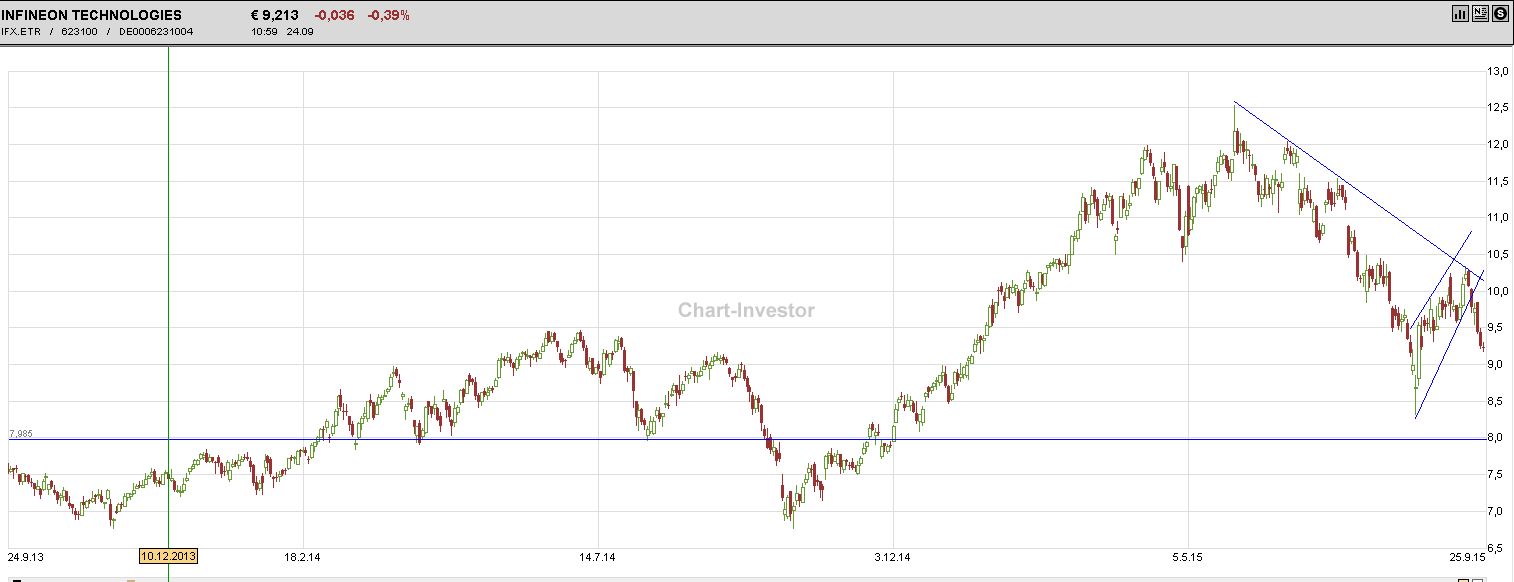
Task: Click the 5.5.15 date on time axis
Action: click(x=1187, y=557)
